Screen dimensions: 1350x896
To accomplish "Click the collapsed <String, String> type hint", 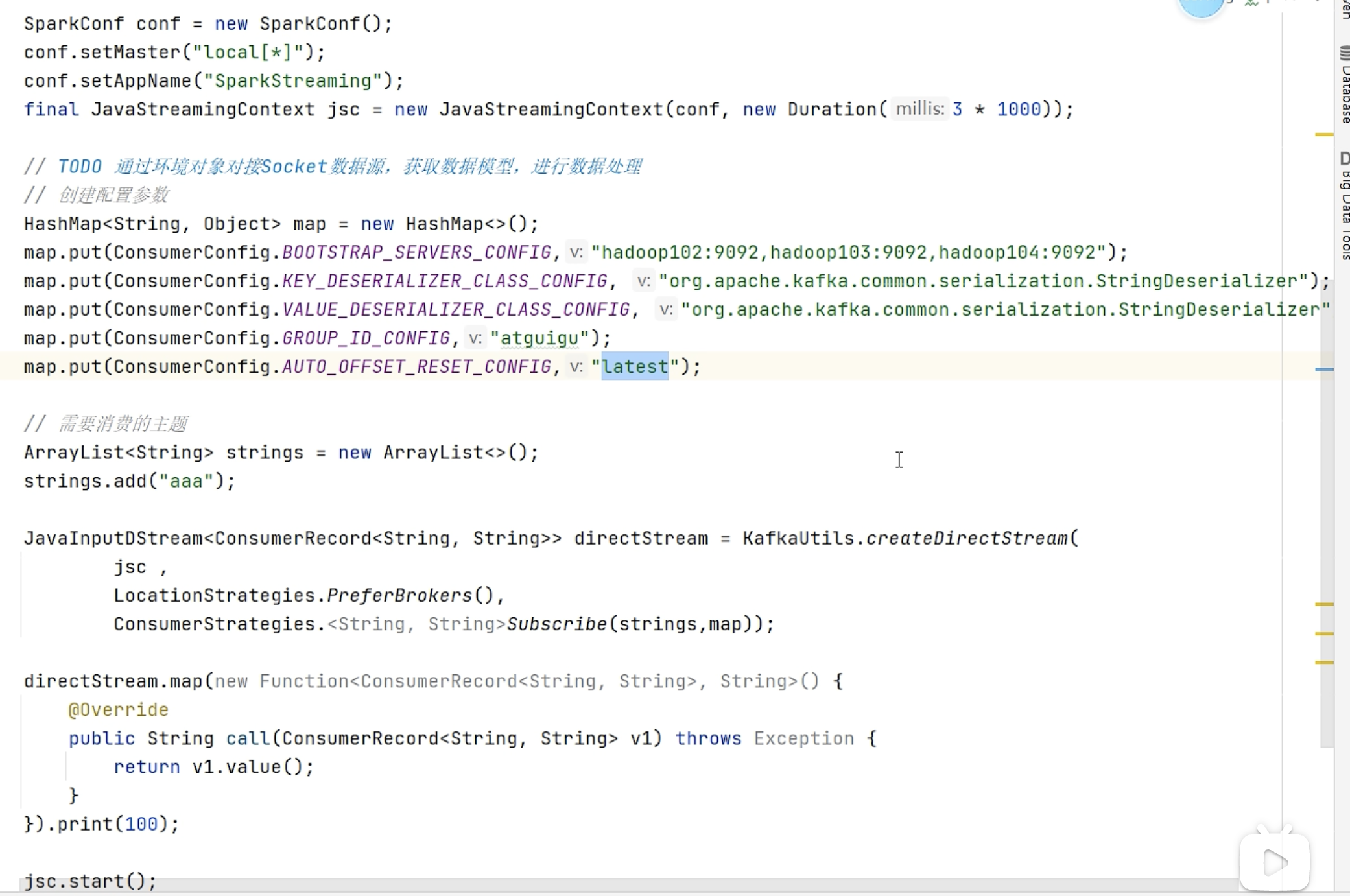I will click(416, 624).
